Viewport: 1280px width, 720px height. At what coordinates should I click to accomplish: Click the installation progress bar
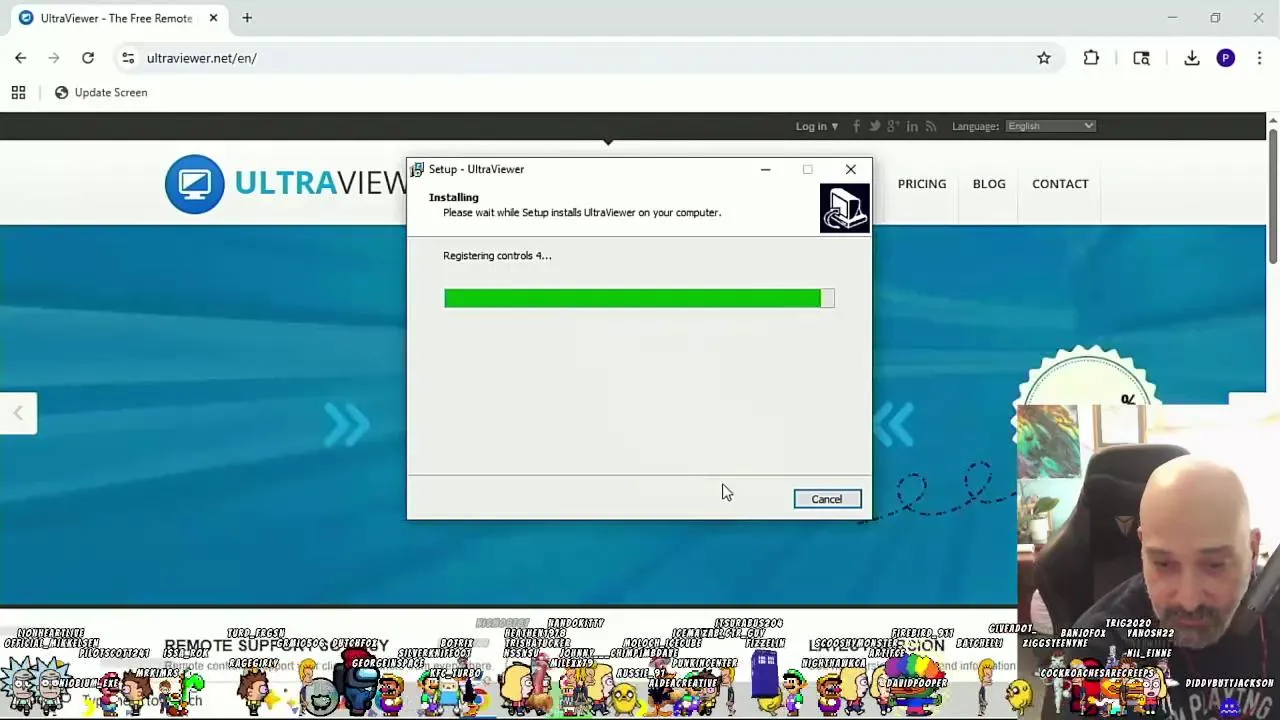(639, 298)
